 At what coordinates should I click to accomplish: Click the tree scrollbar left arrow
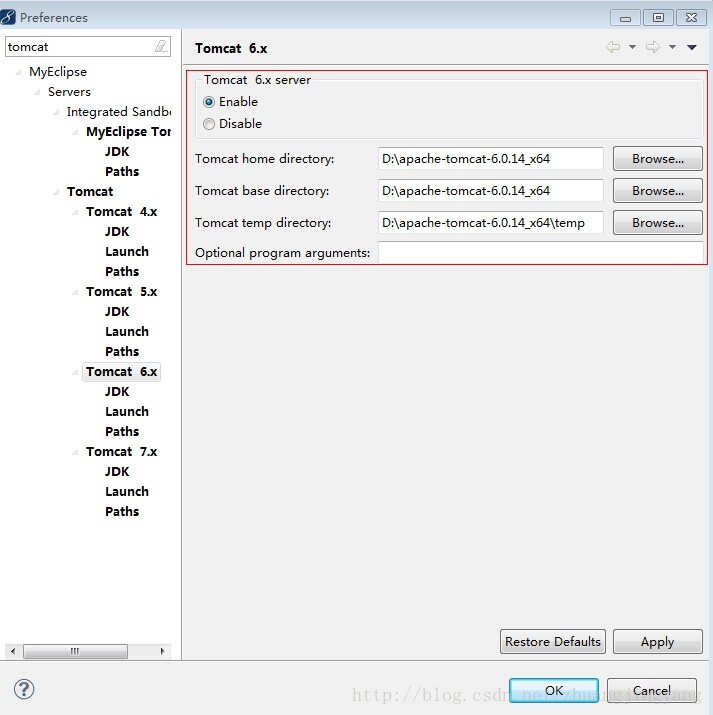[13, 651]
